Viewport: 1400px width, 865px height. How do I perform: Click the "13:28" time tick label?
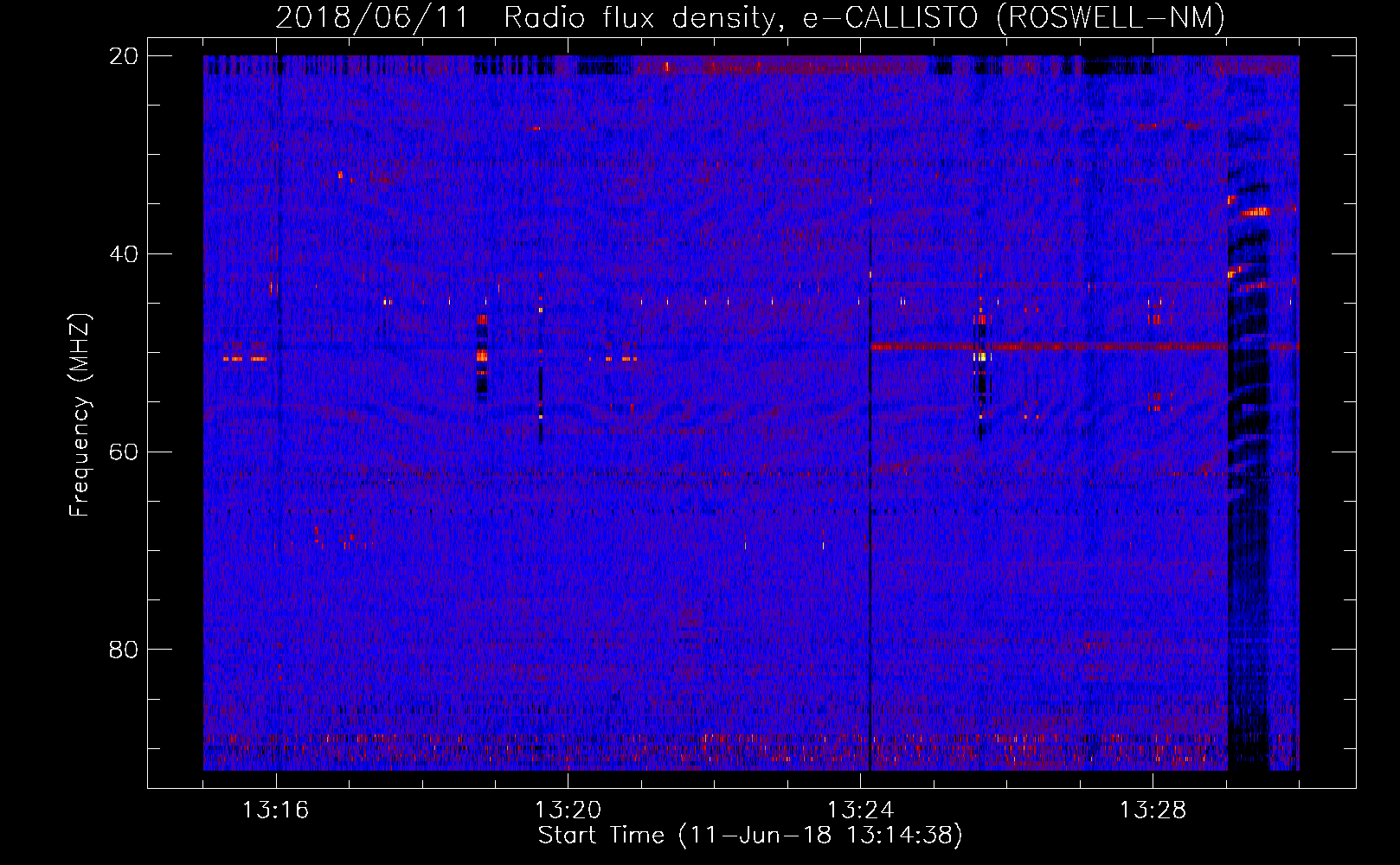click(x=1153, y=811)
